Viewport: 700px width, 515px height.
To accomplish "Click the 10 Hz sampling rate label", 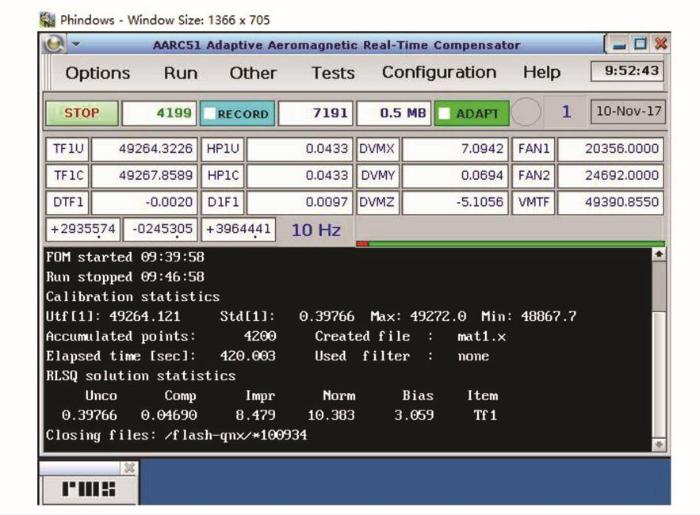I will pos(316,230).
